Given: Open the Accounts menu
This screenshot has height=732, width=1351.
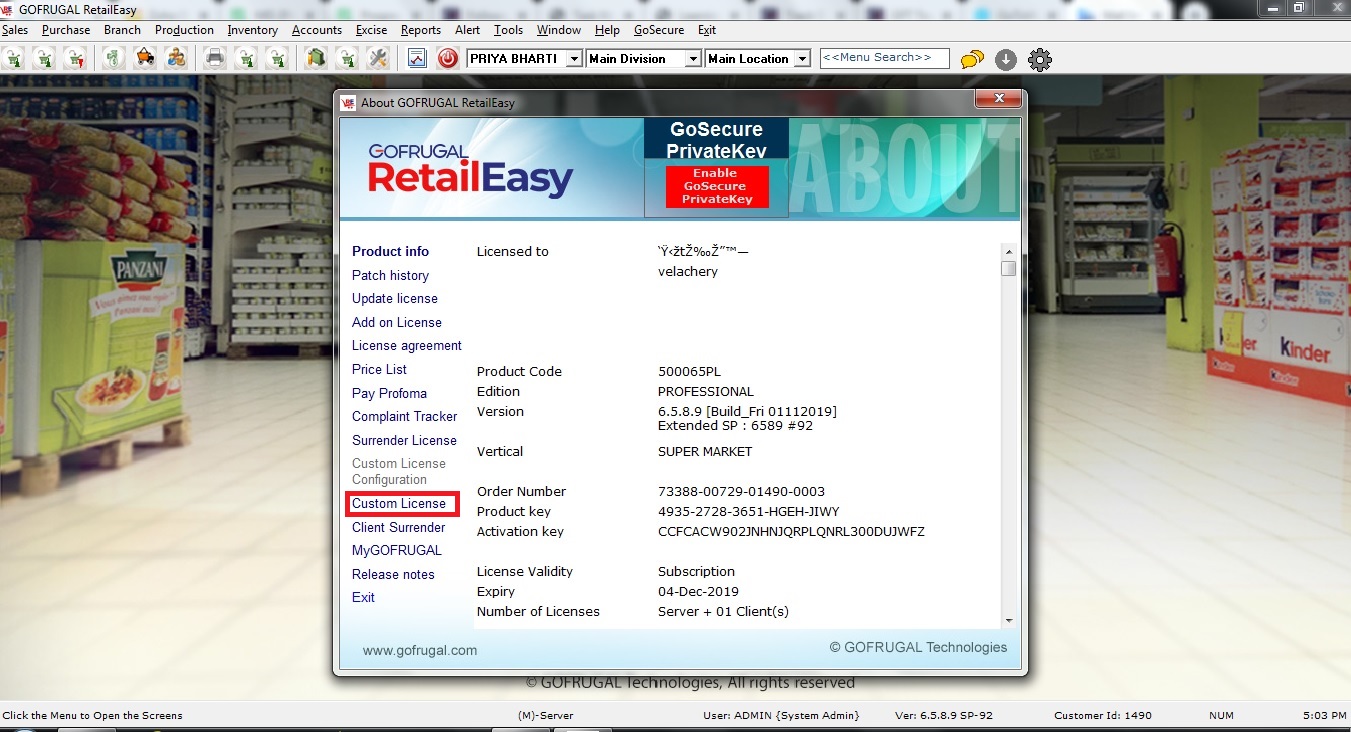Looking at the screenshot, I should [x=317, y=30].
